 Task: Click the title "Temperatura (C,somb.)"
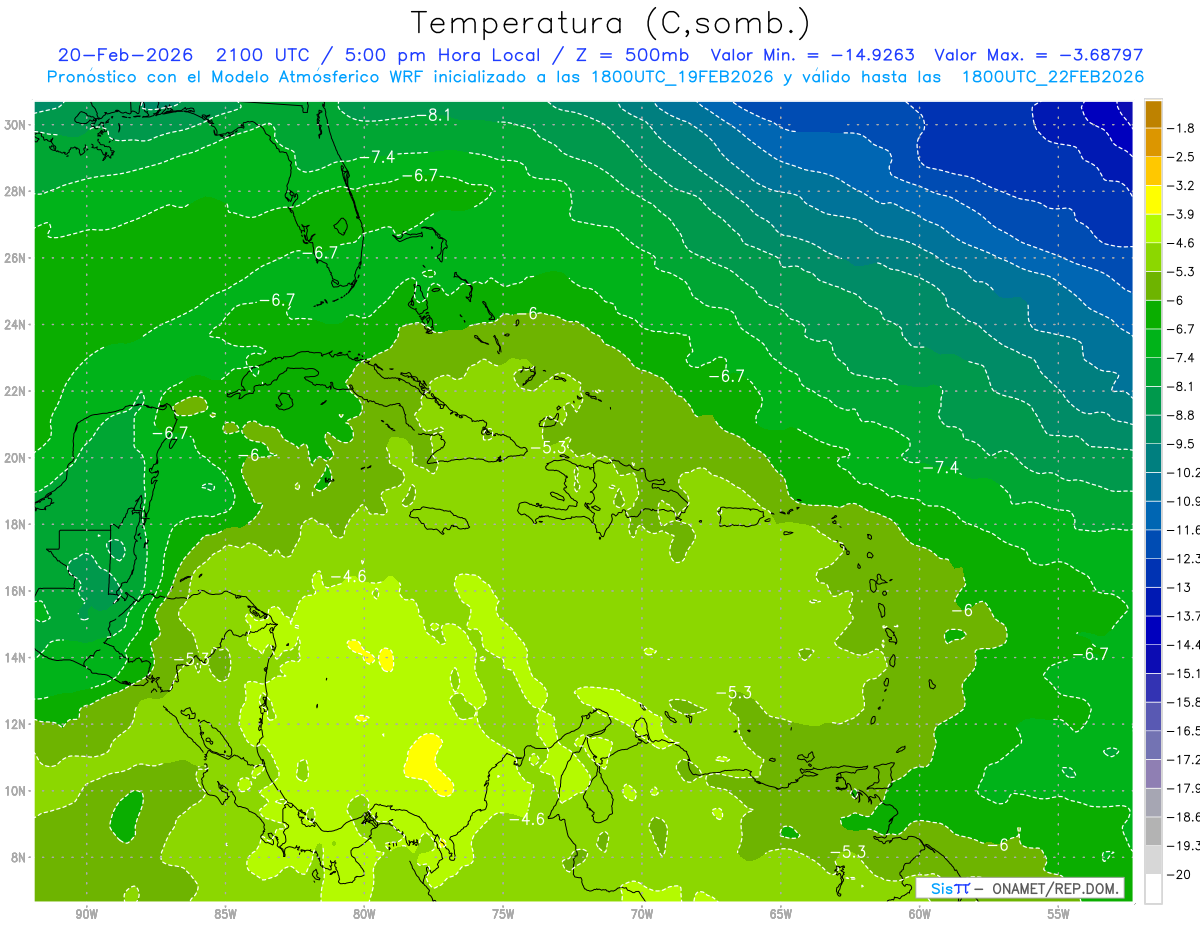[611, 22]
